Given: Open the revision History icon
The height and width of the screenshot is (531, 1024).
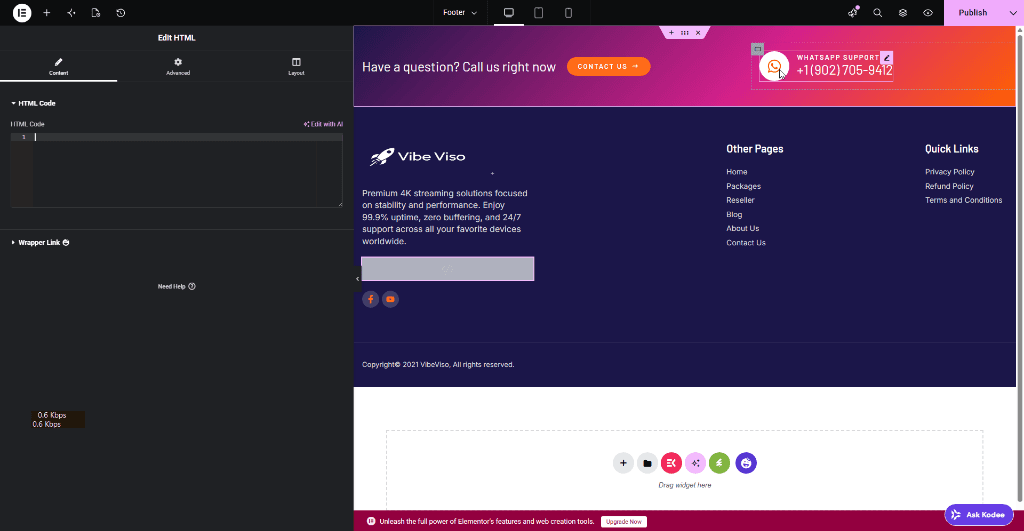Looking at the screenshot, I should (121, 12).
